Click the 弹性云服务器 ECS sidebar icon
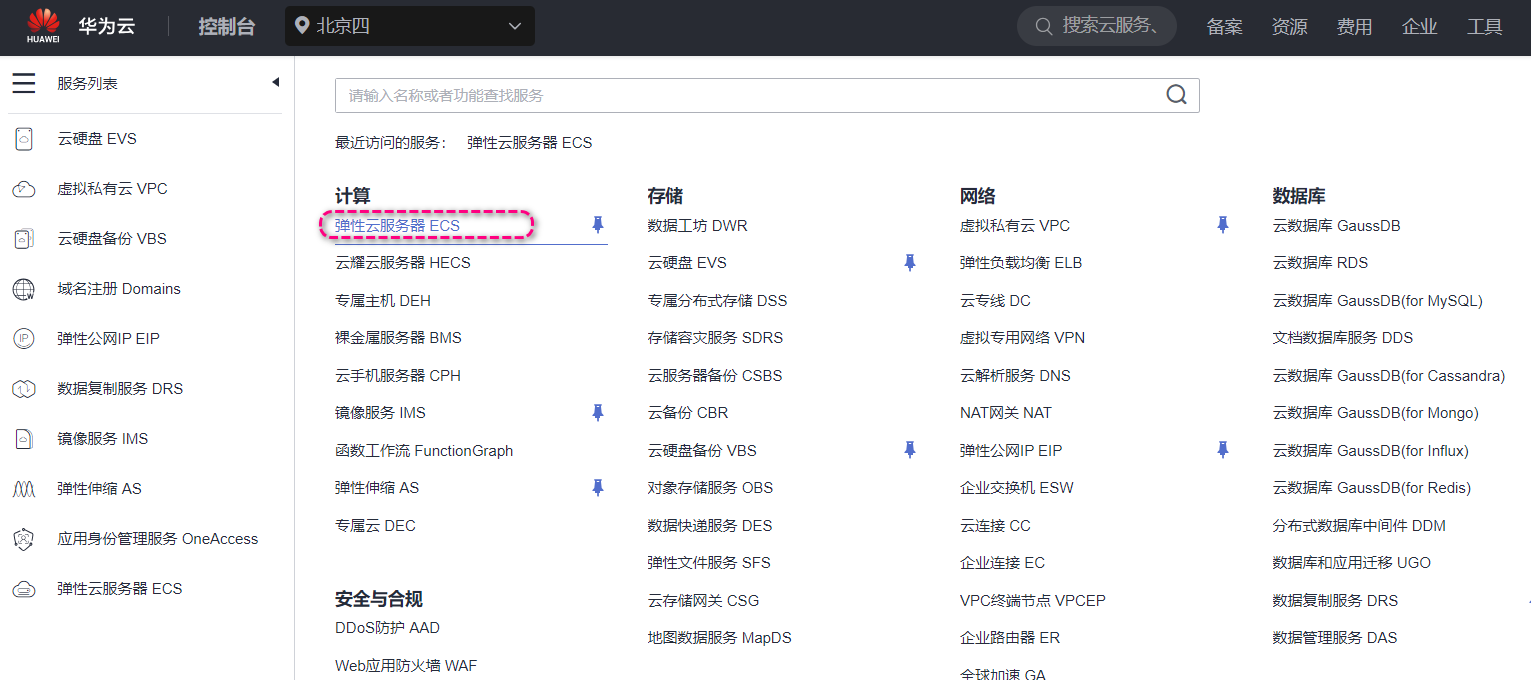The width and height of the screenshot is (1531, 680). 24,589
